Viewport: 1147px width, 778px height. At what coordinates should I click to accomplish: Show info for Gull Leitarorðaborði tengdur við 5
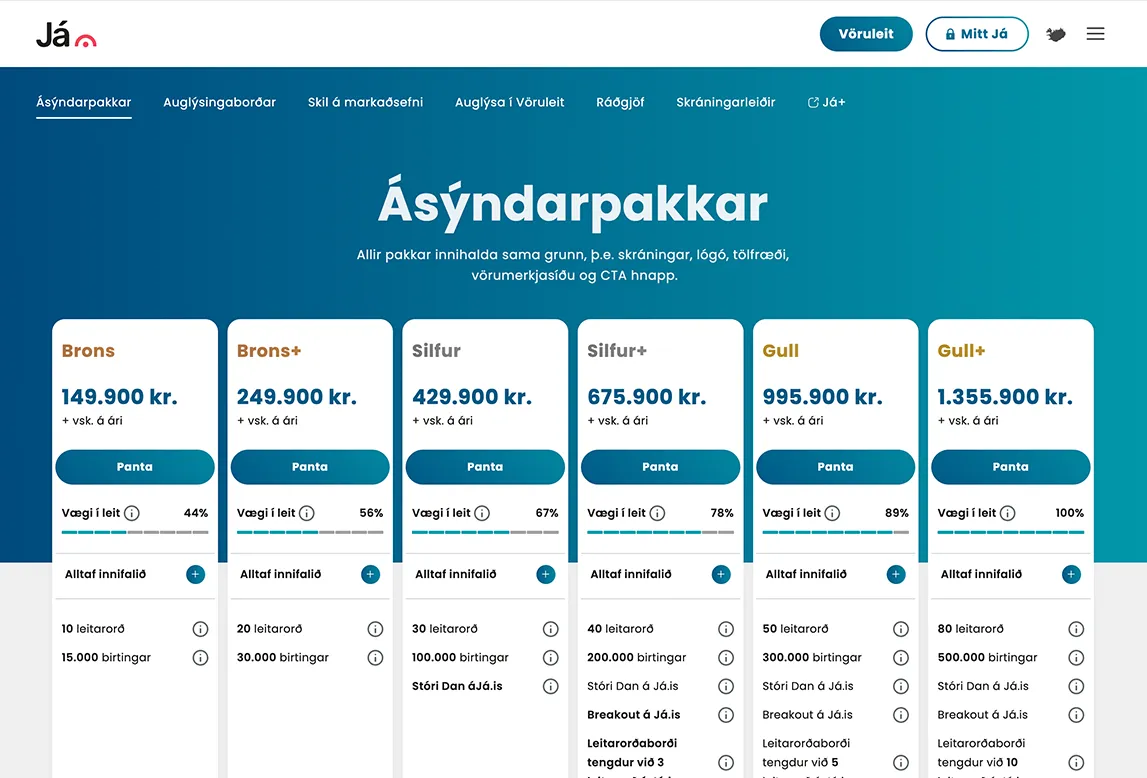click(901, 762)
